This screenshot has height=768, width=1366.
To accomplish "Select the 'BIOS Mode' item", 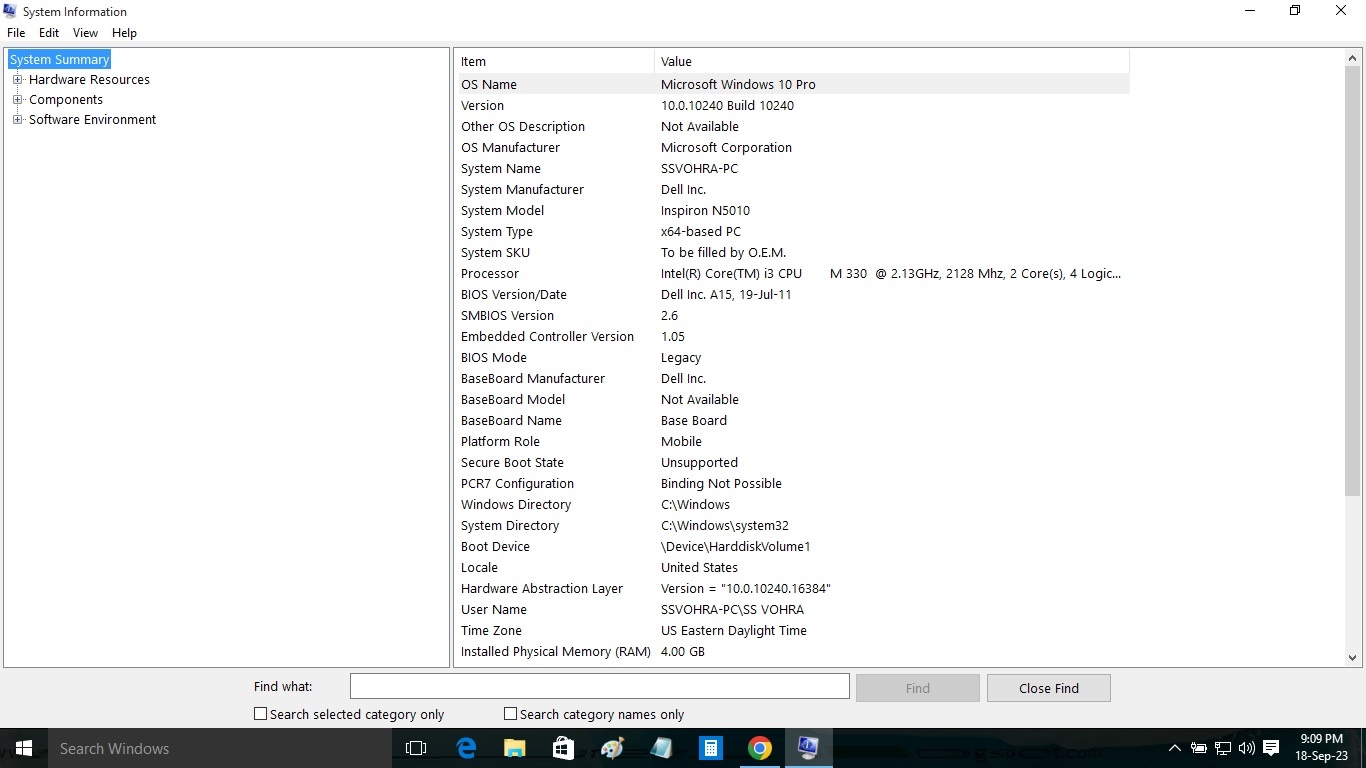I will click(494, 358).
